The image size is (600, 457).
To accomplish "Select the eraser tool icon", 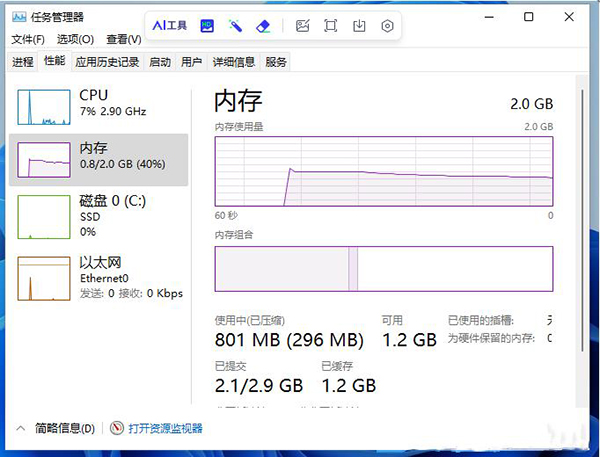I will pyautogui.click(x=264, y=25).
